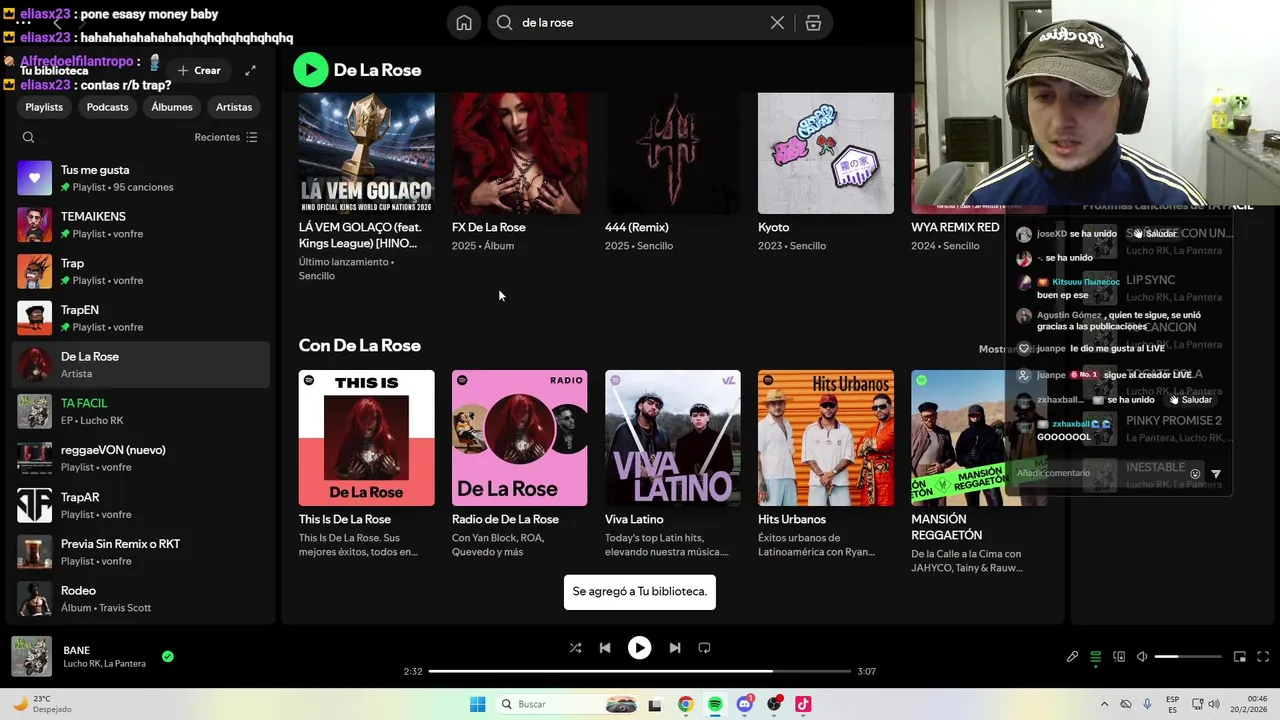Open the TrapAR playlist
This screenshot has width=1280, height=720.
coord(140,505)
